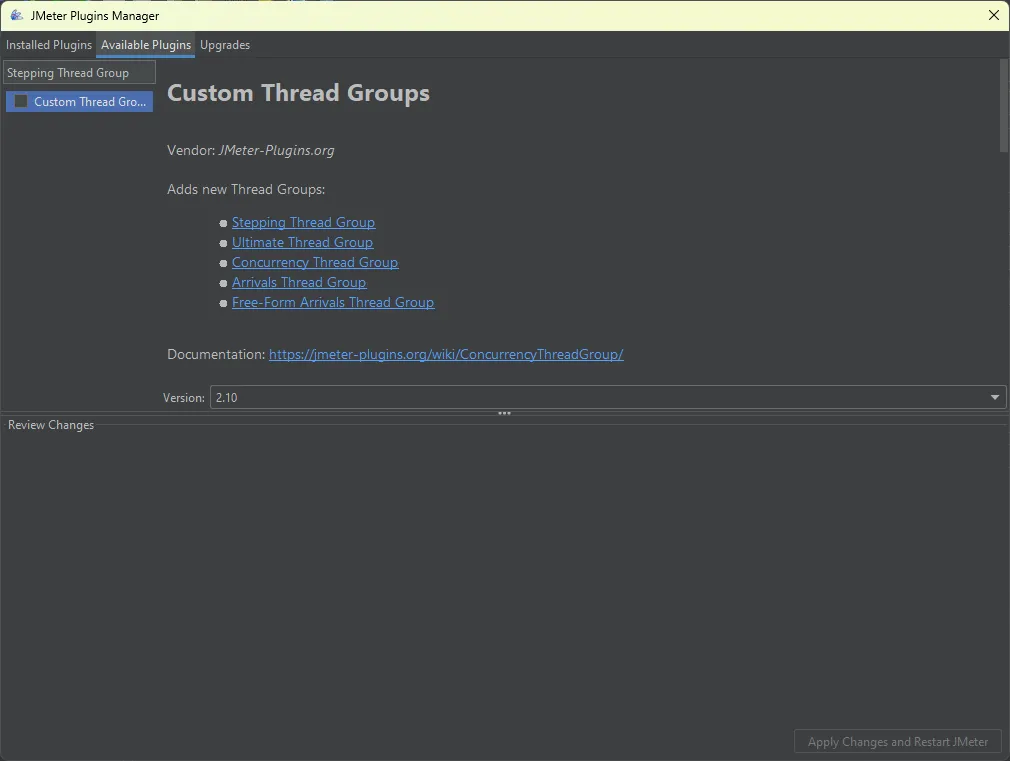Click the plugin search field containing Stepping Thread Group
The height and width of the screenshot is (761, 1010).
pyautogui.click(x=79, y=73)
